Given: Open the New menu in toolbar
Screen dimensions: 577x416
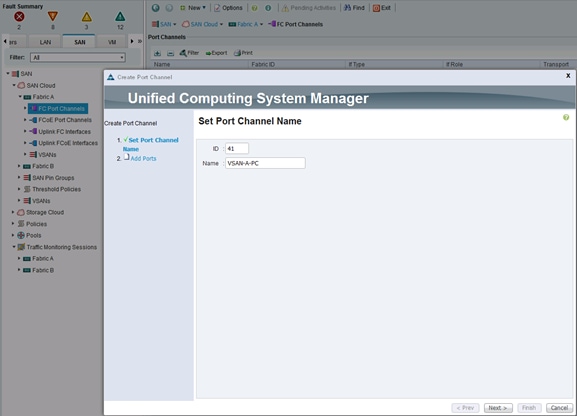Looking at the screenshot, I should point(193,8).
